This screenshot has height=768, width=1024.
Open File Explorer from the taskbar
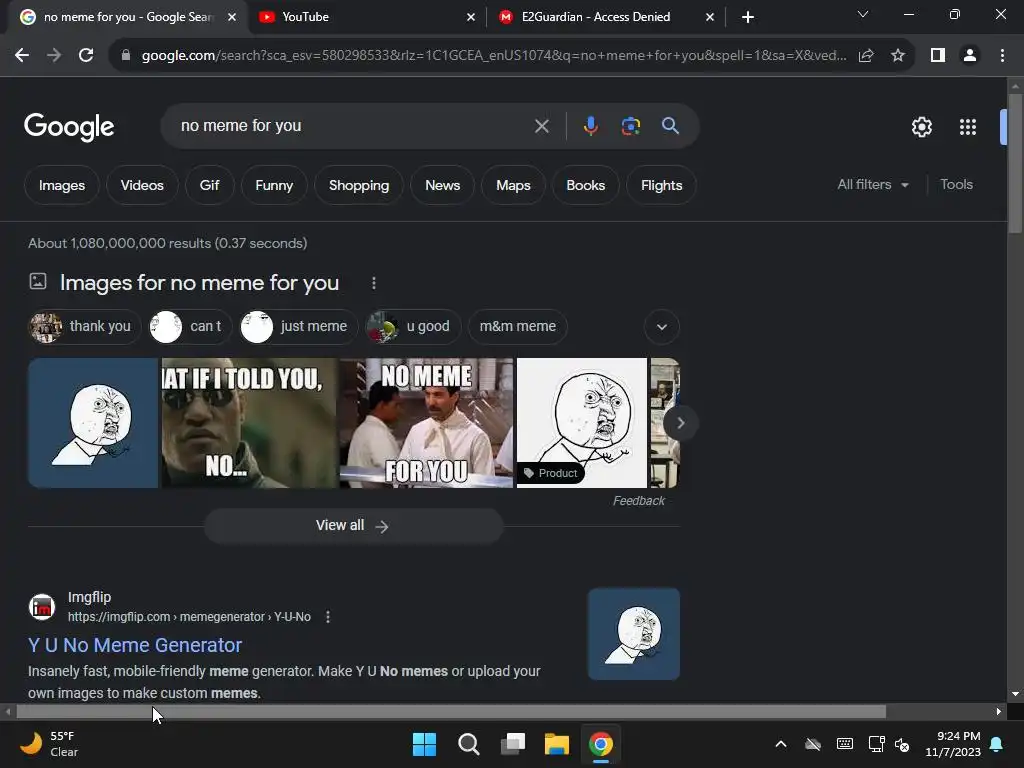pos(557,744)
